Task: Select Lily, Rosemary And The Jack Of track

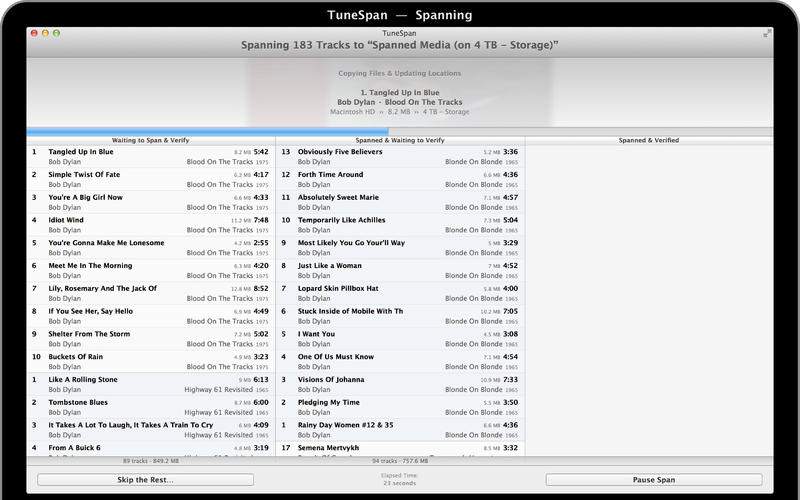Action: [151, 293]
